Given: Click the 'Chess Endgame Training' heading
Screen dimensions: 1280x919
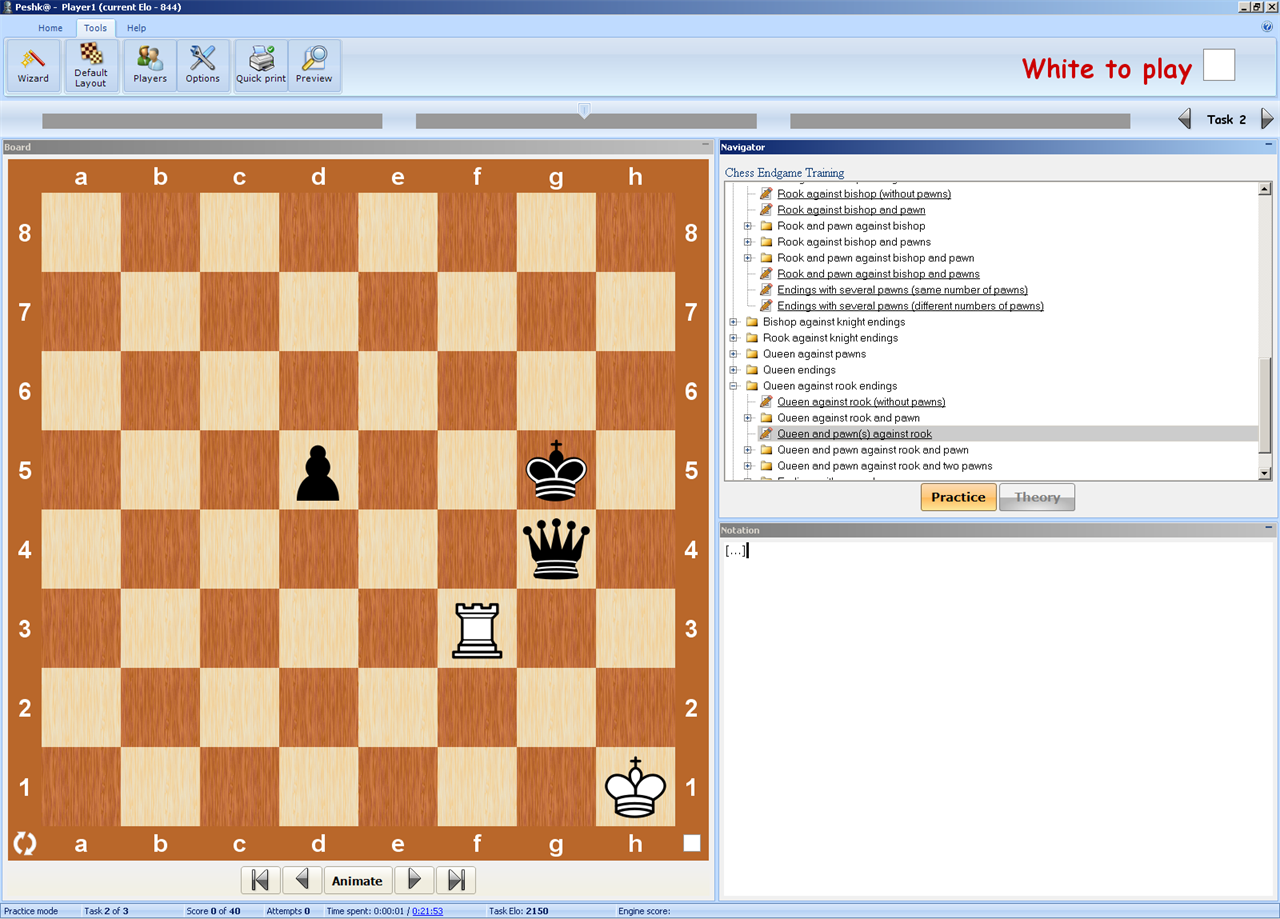Looking at the screenshot, I should (x=784, y=173).
